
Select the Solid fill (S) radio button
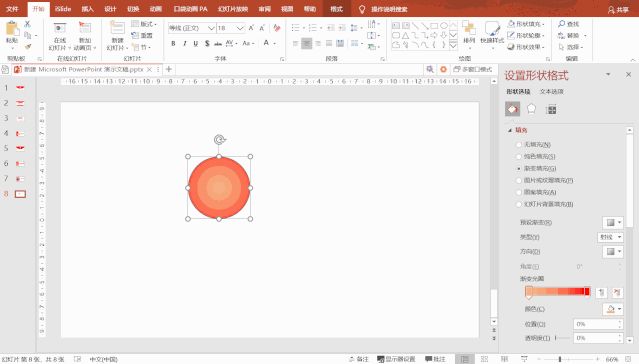(x=519, y=157)
